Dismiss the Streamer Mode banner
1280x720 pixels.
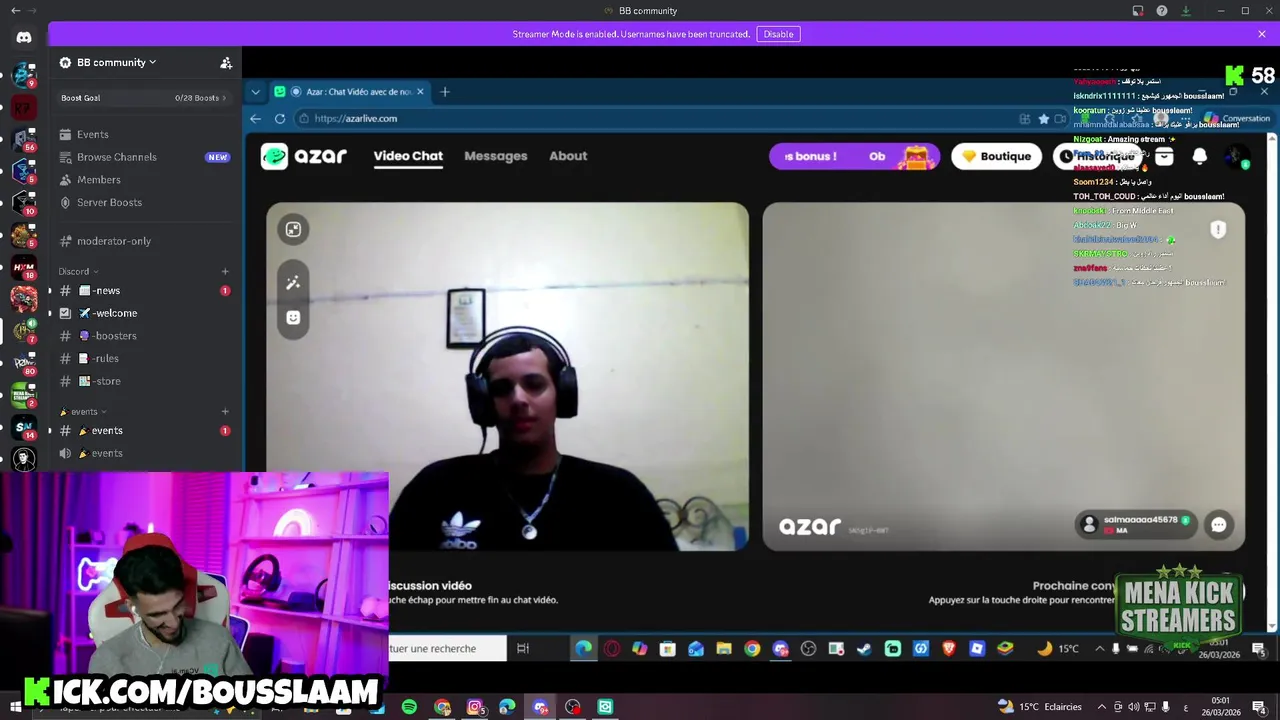point(1262,34)
